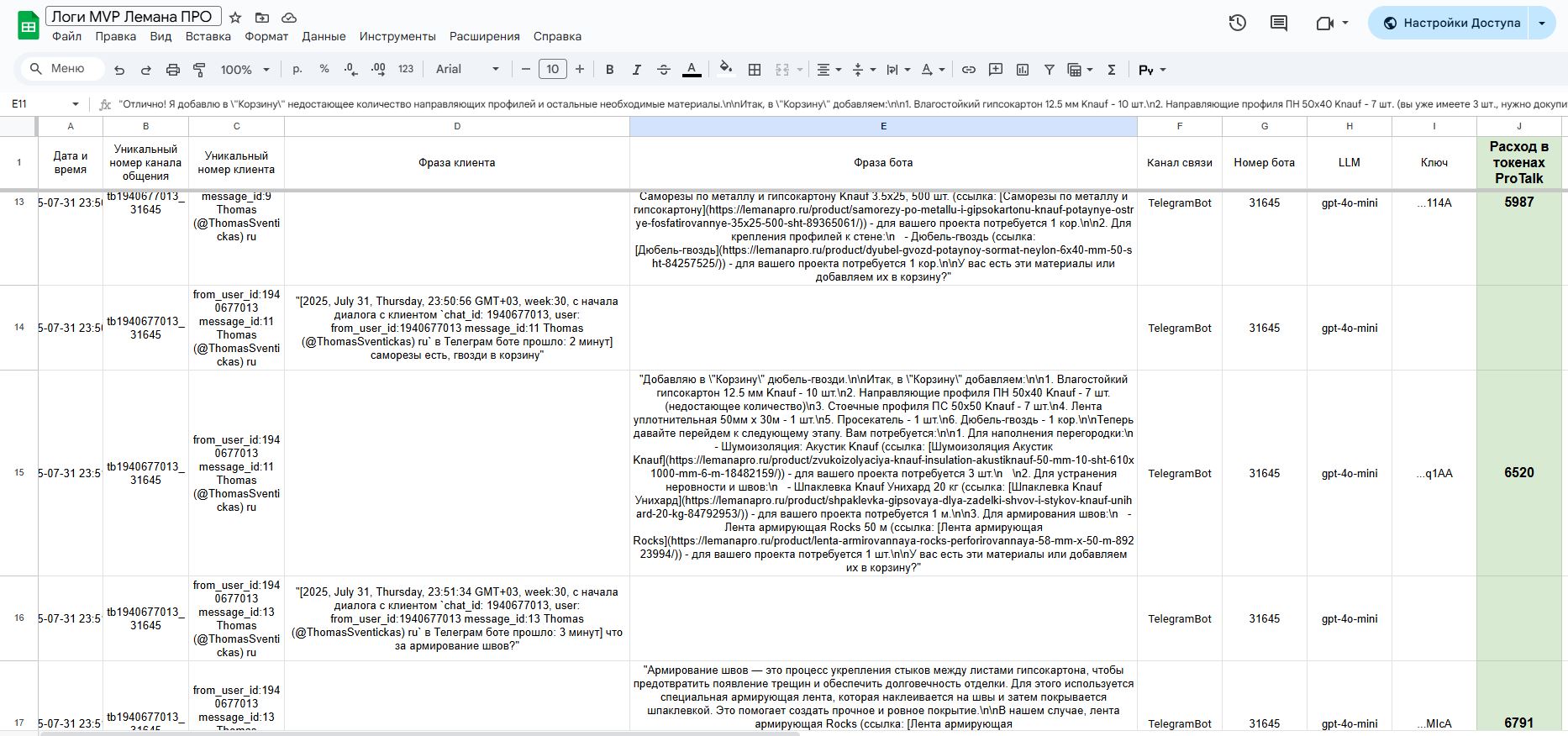Open the Правка menu

tap(116, 36)
